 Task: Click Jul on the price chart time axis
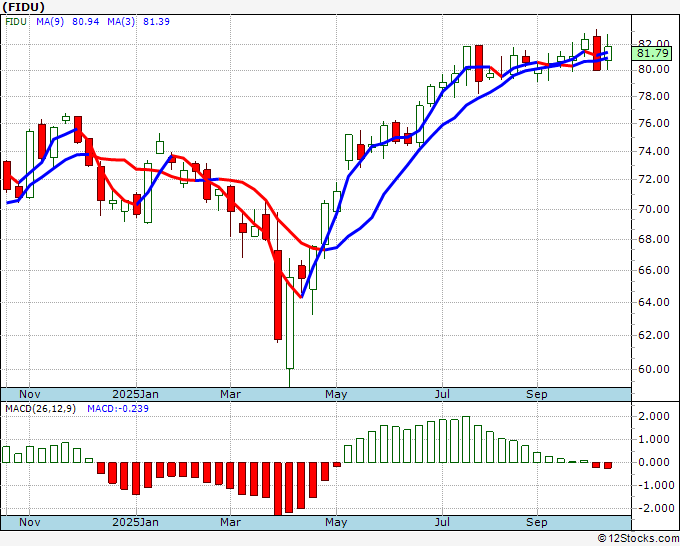pyautogui.click(x=442, y=394)
